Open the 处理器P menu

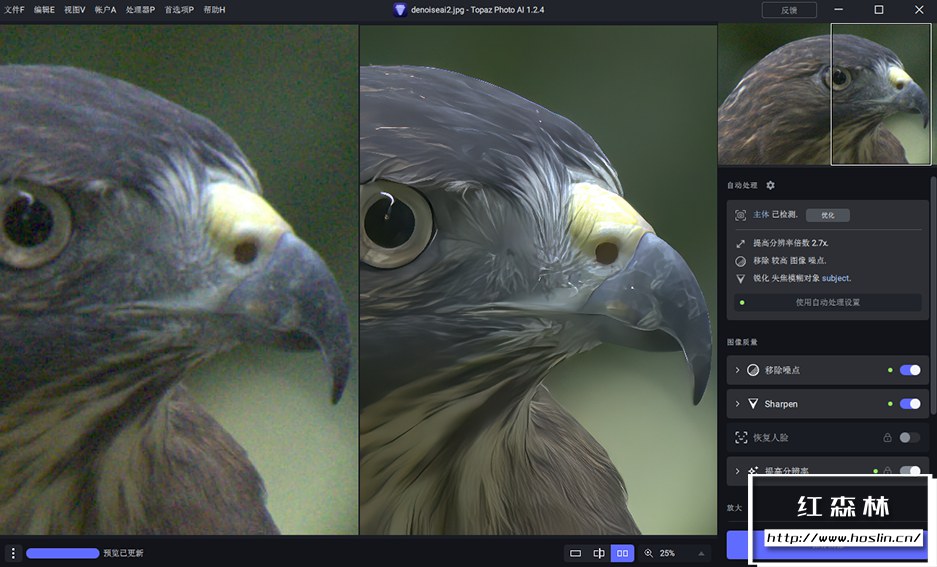[140, 10]
